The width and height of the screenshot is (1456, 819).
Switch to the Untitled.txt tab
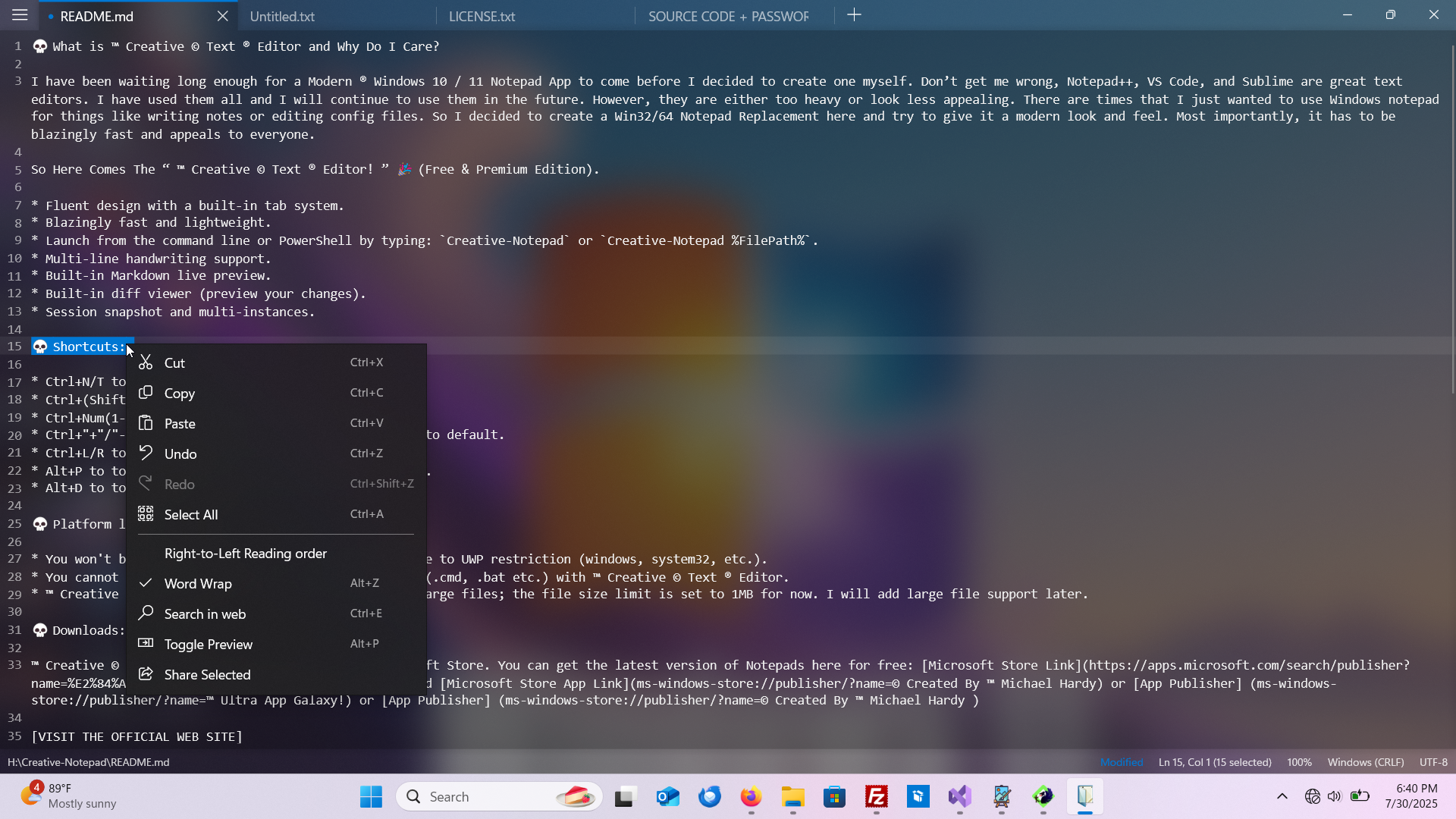coord(282,16)
